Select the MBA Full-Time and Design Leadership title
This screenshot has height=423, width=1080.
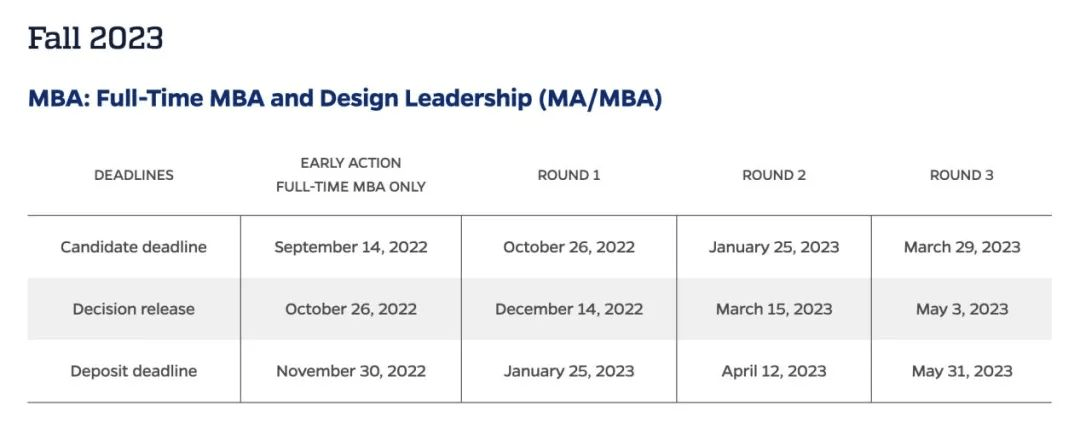pos(345,99)
